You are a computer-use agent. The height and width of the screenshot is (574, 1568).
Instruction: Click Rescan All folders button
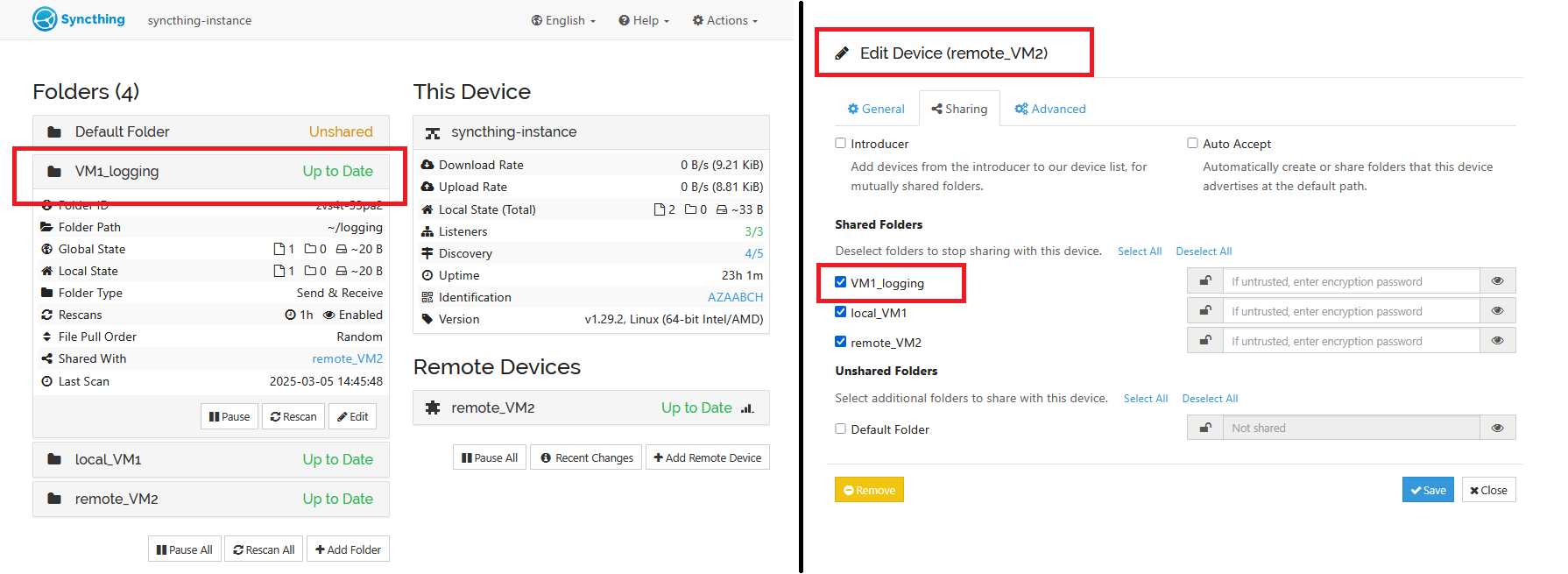(x=264, y=549)
